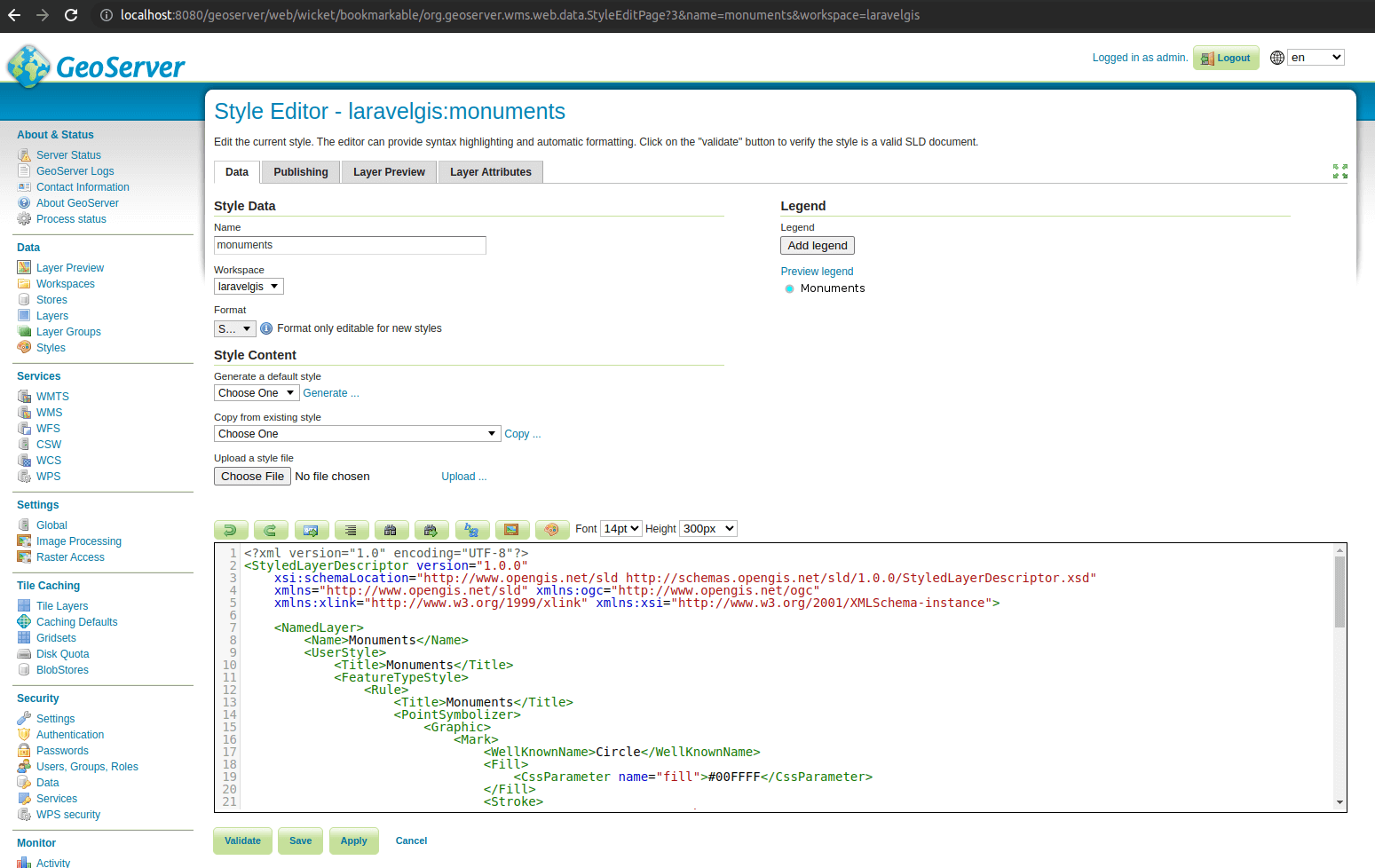Open WMS service settings link
This screenshot has height=868, width=1375.
click(x=49, y=413)
